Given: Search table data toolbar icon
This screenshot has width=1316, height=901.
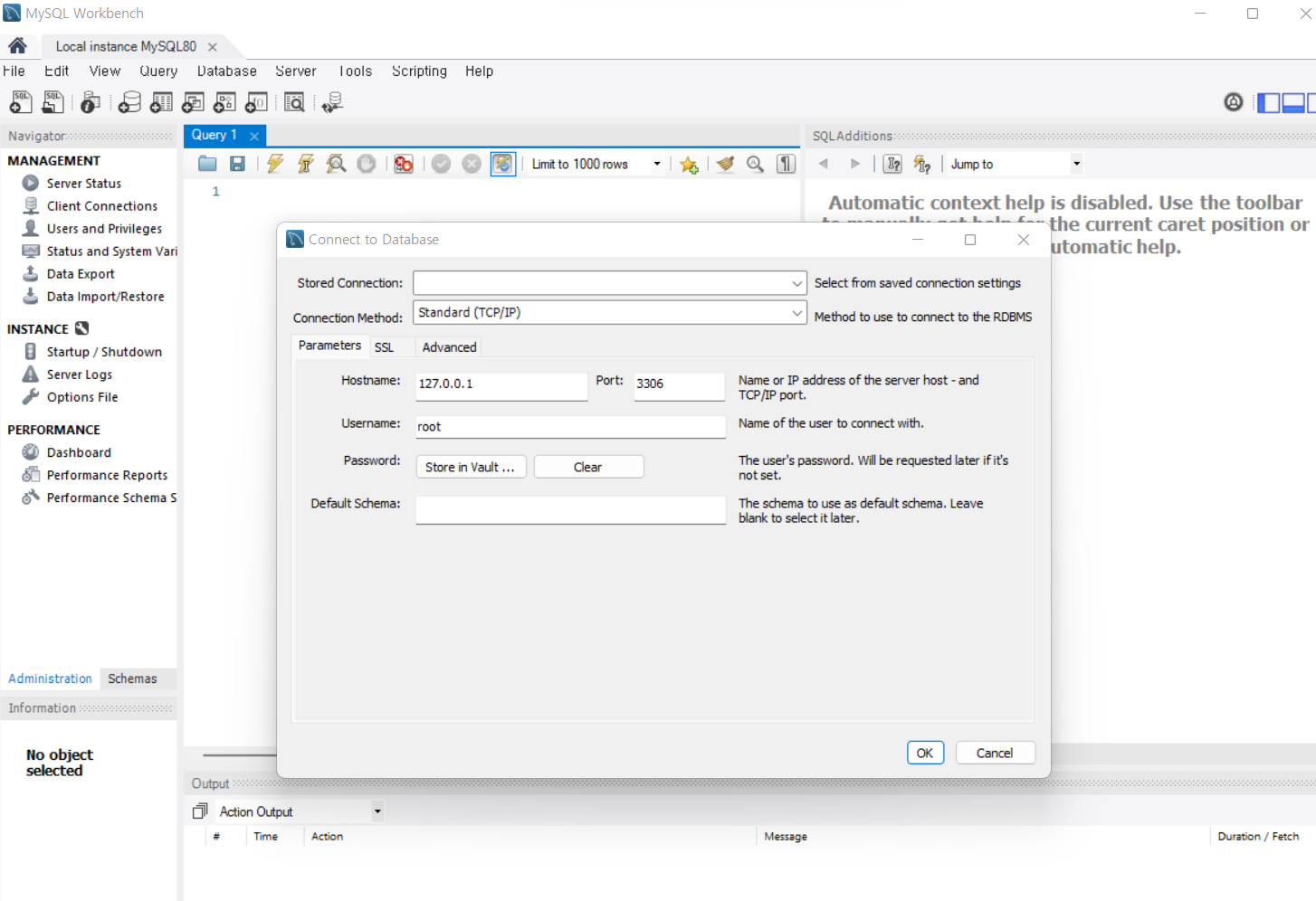Looking at the screenshot, I should pyautogui.click(x=294, y=102).
